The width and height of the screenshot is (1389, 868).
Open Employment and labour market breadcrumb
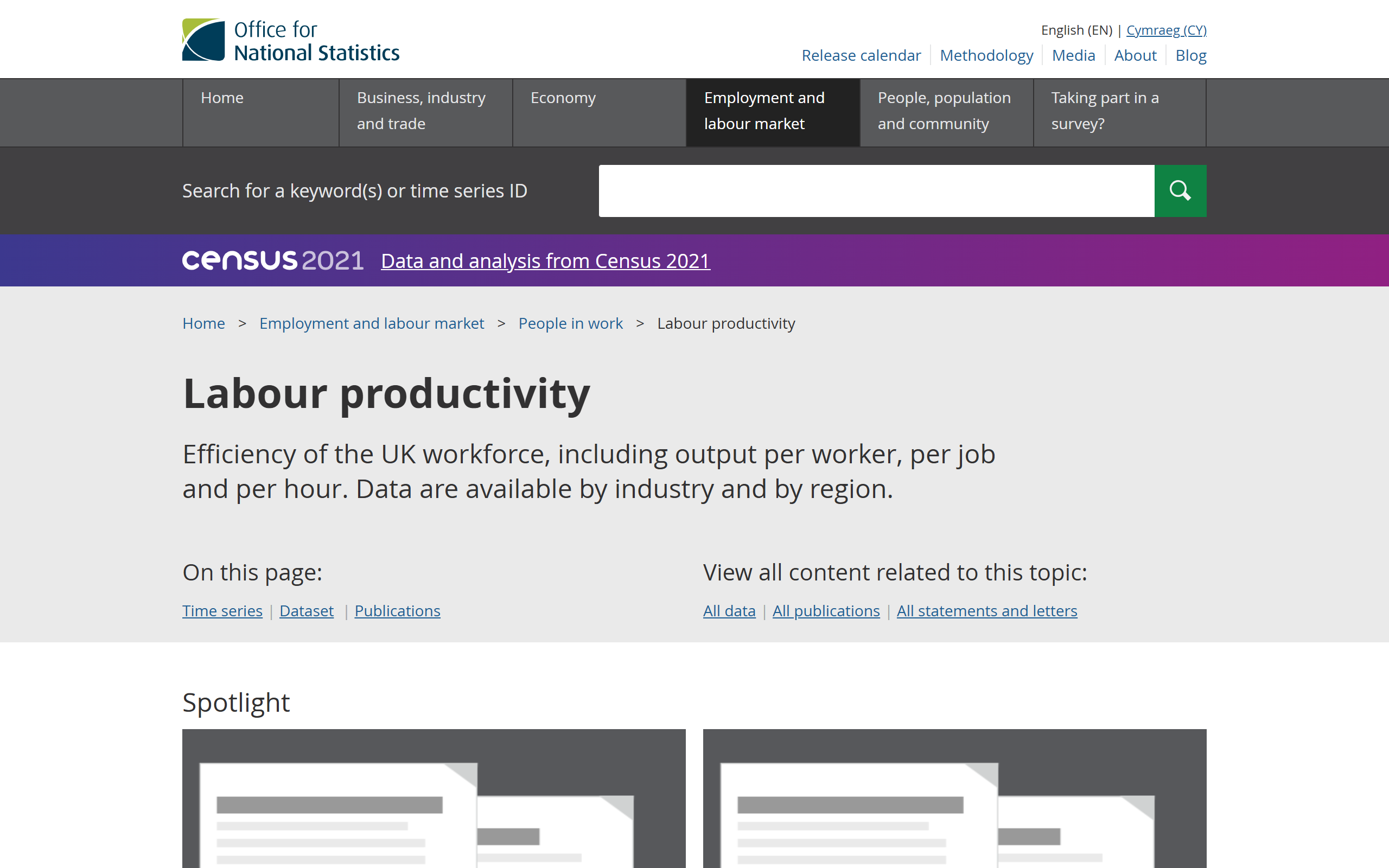(371, 323)
